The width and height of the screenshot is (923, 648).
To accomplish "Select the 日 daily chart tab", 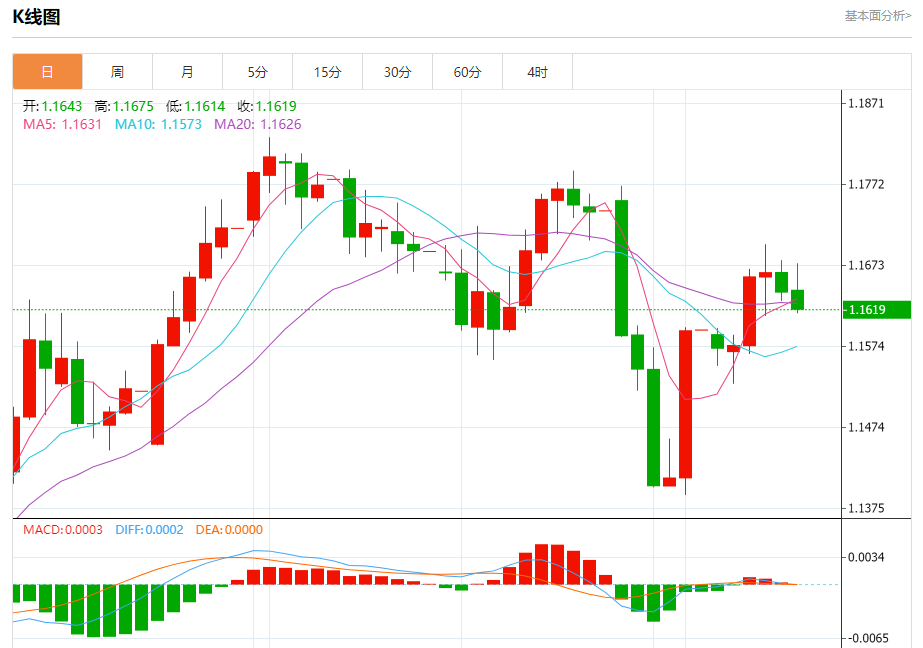I will (x=48, y=72).
